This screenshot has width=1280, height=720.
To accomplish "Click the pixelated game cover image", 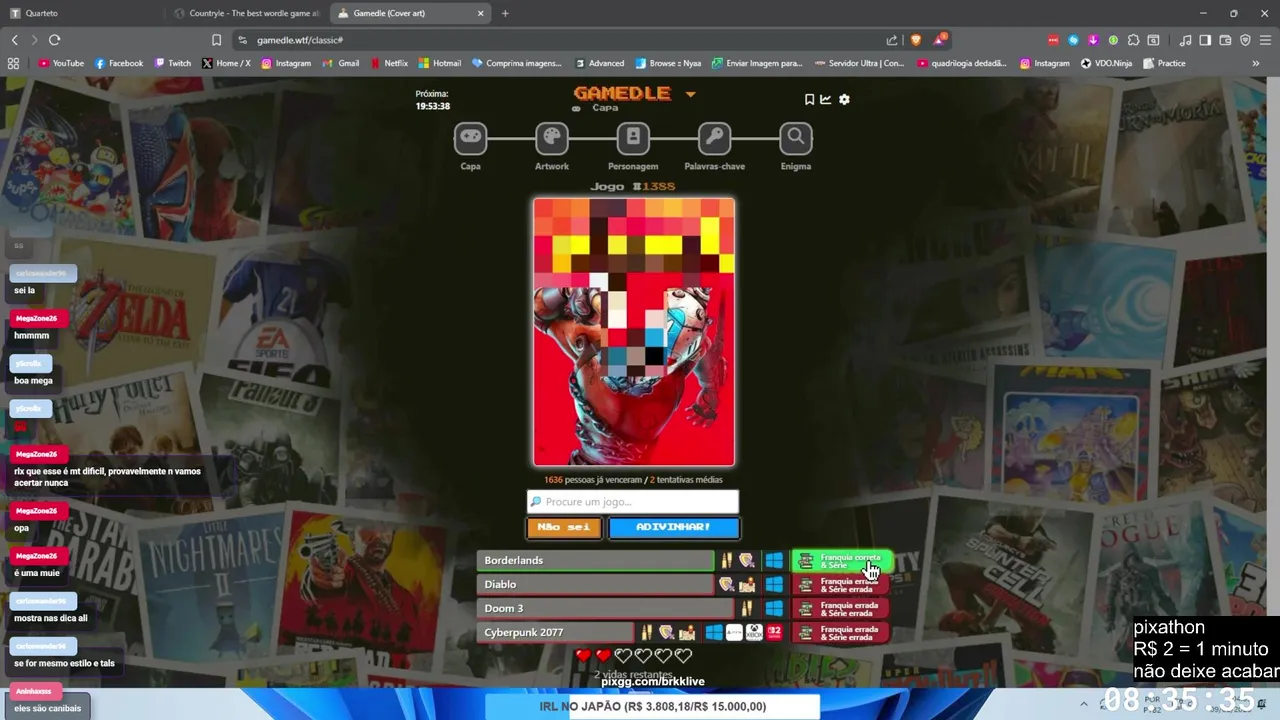I will (634, 332).
